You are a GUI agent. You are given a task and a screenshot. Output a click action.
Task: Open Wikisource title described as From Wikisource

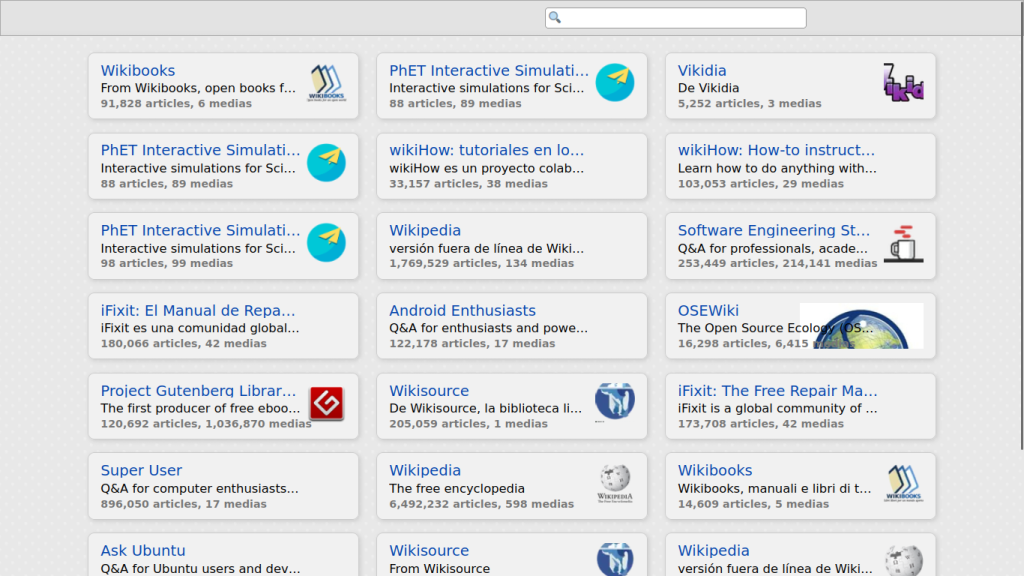(429, 551)
